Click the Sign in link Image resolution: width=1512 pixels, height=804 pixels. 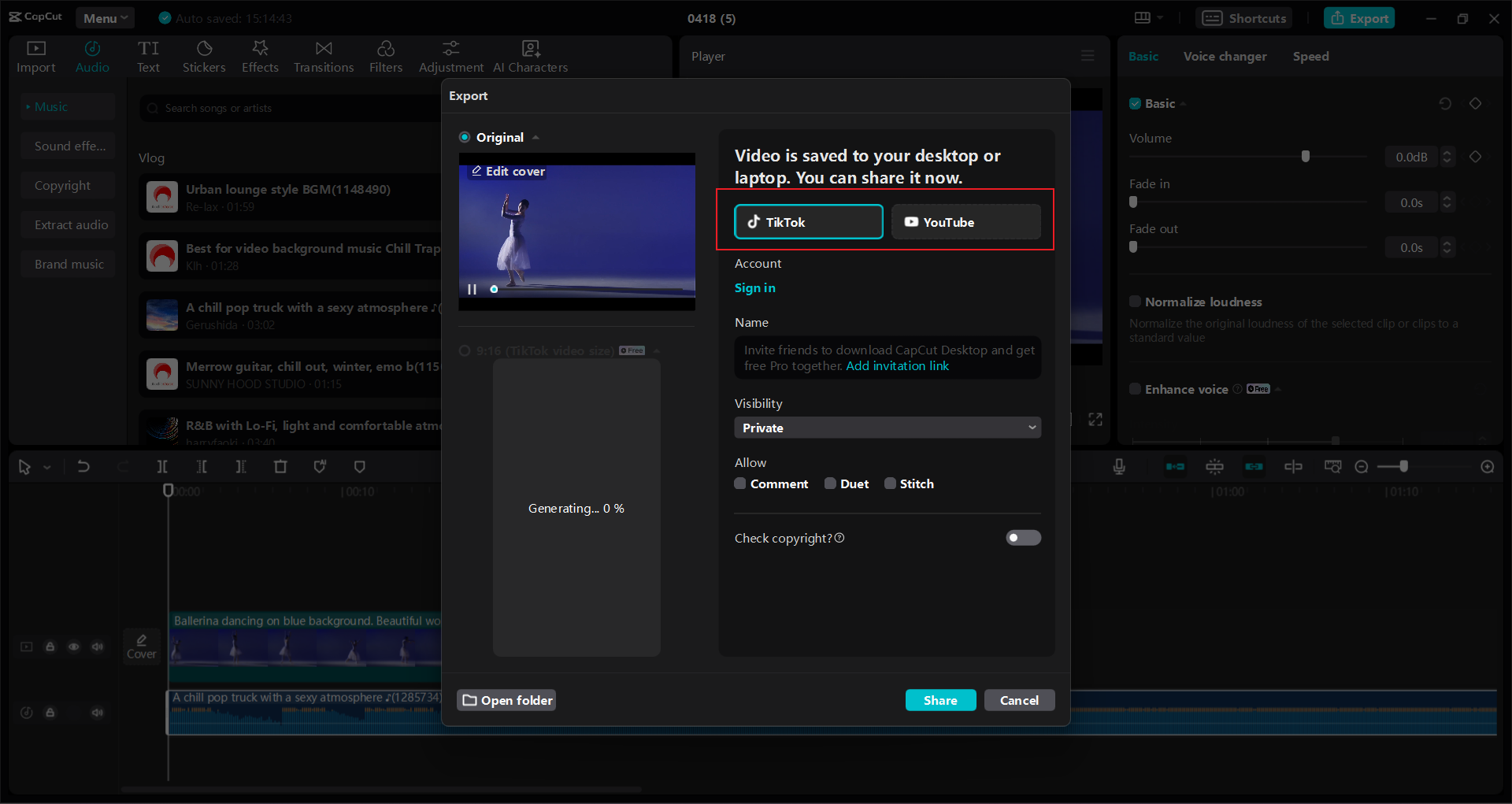click(754, 287)
